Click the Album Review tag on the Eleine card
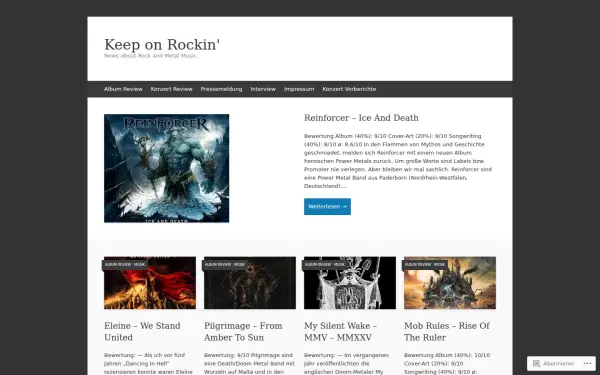Screen dimensions: 600x375 pyautogui.click(x=117, y=264)
